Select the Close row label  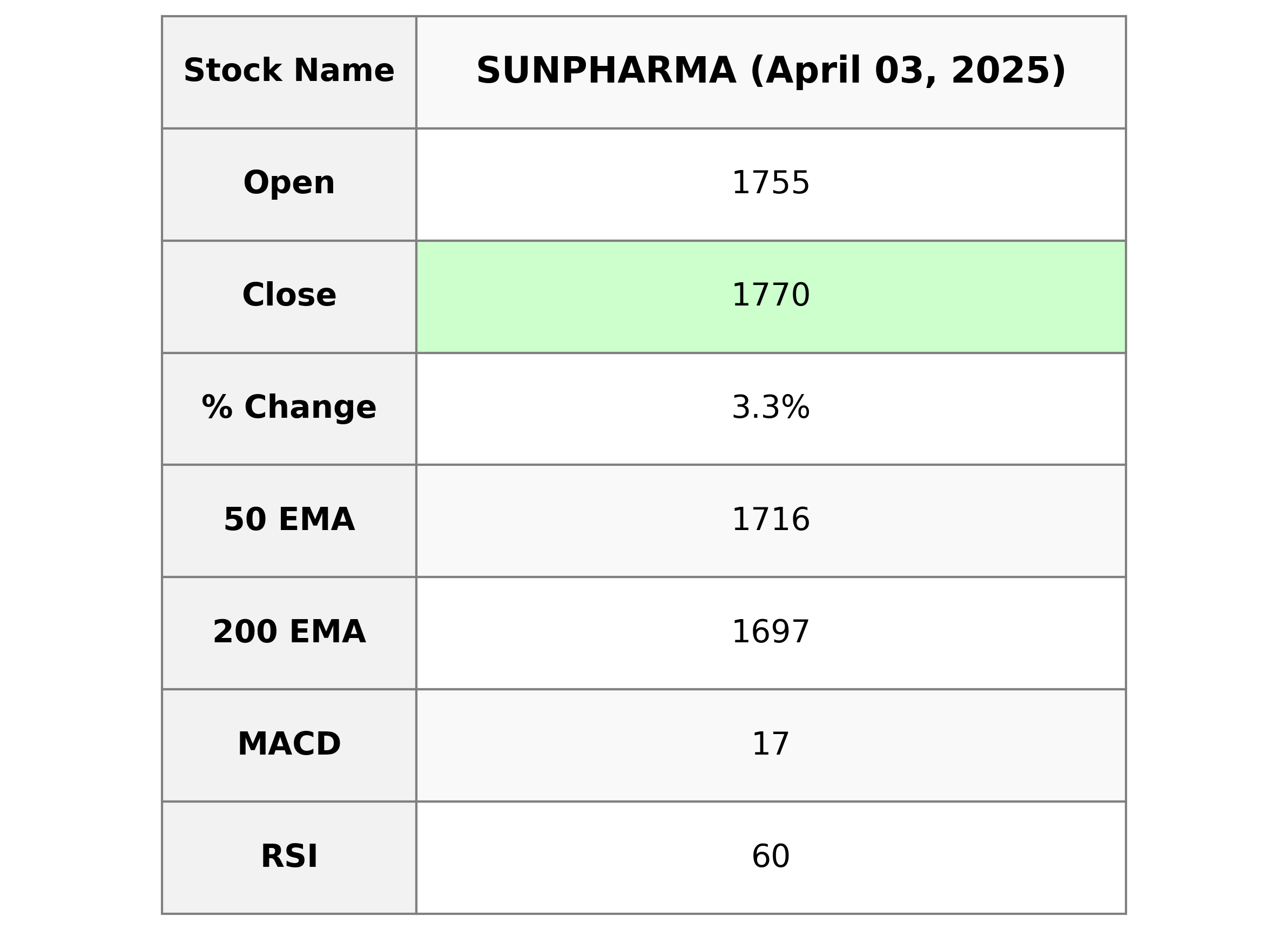pos(289,295)
